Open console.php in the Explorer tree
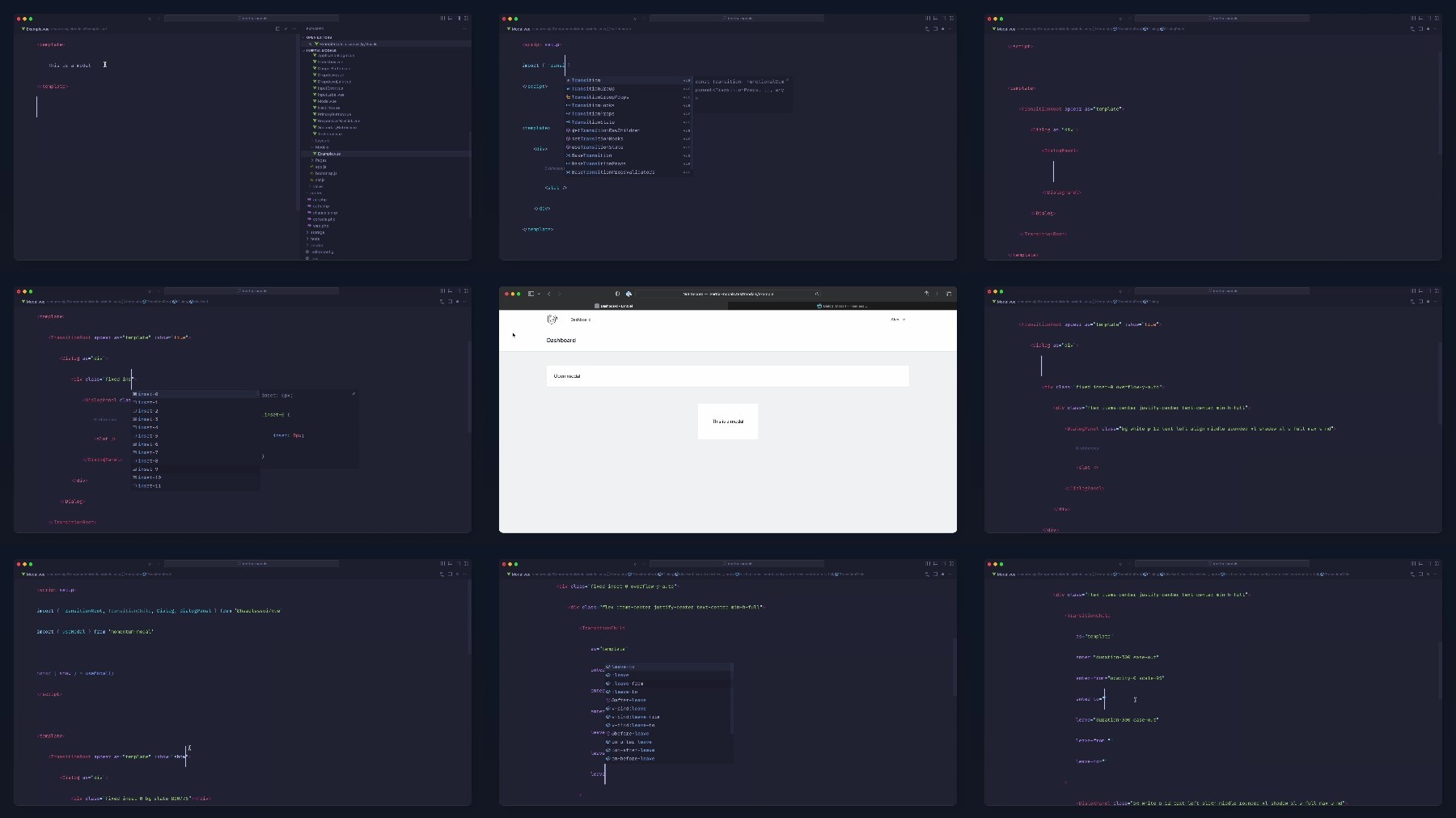This screenshot has width=1456, height=818. (322, 219)
